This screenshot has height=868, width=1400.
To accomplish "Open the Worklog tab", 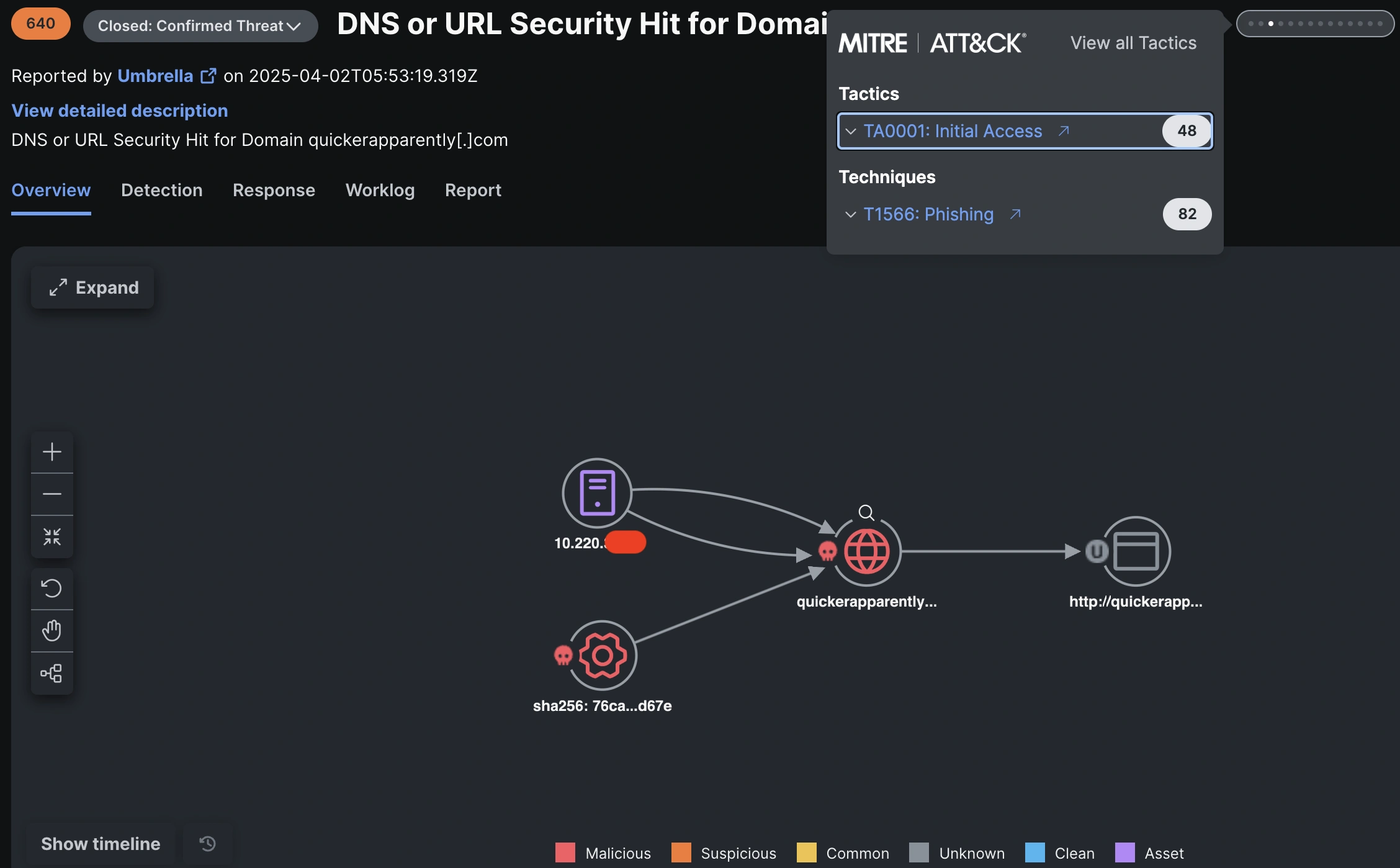I will pyautogui.click(x=380, y=190).
